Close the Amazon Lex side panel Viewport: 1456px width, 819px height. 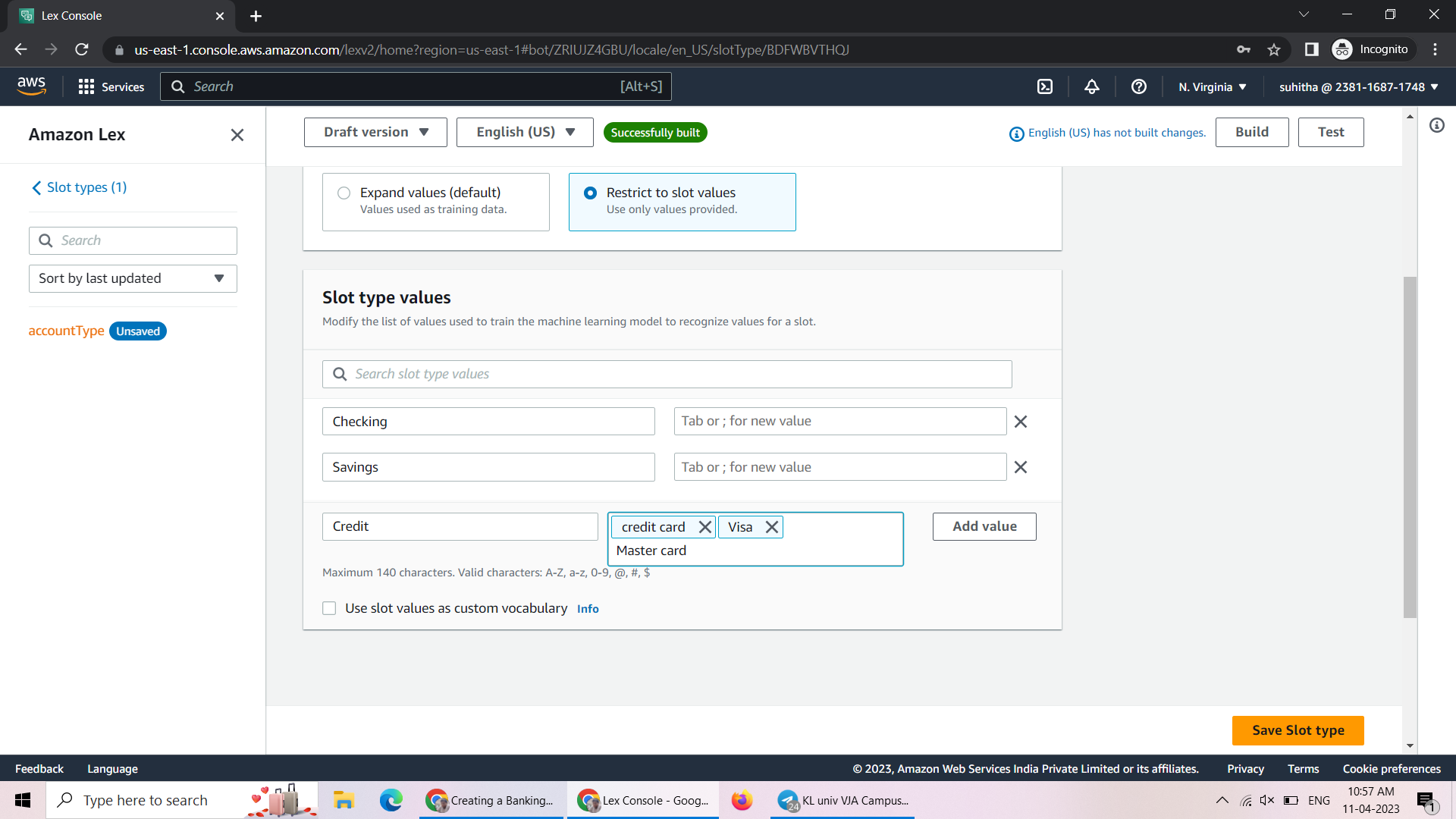237,135
